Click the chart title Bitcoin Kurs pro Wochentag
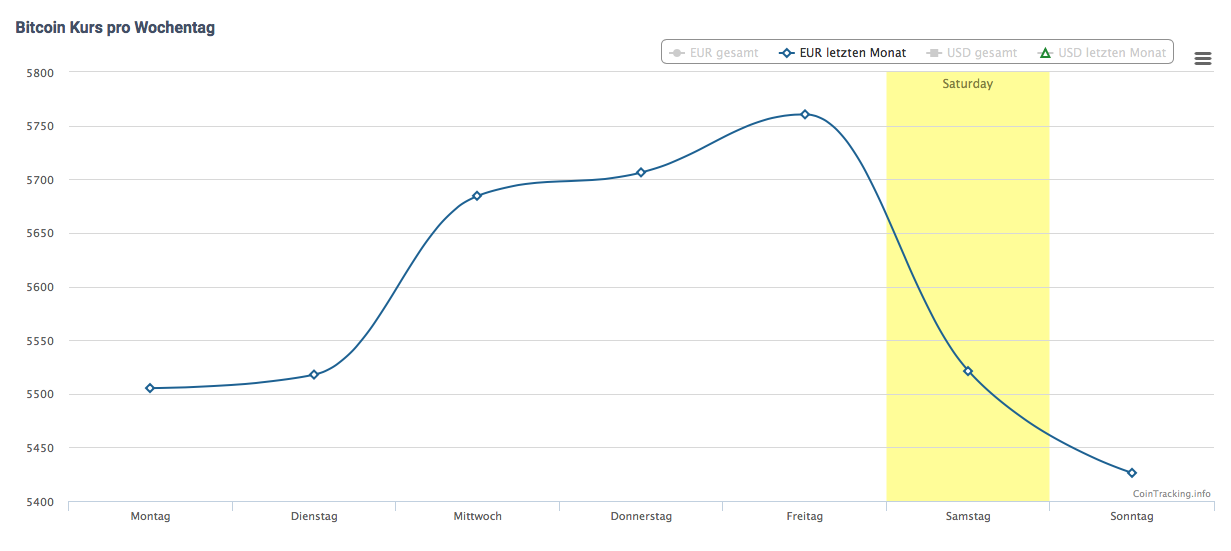1231x551 pixels. point(115,28)
